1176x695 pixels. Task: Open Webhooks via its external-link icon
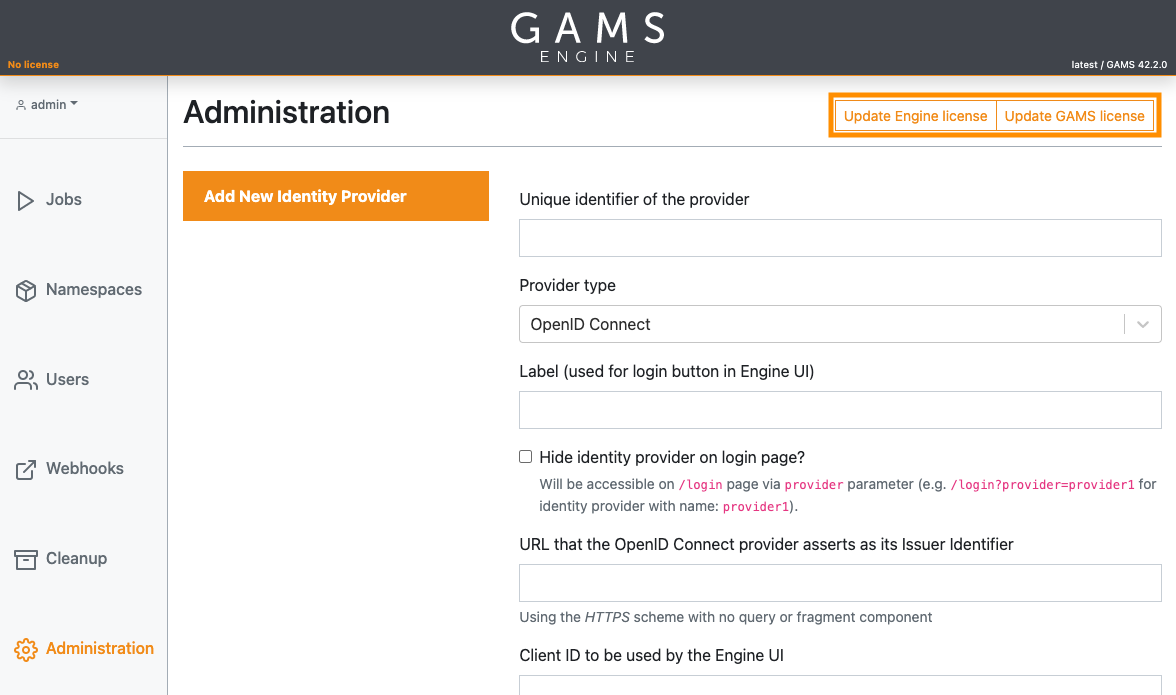click(25, 468)
